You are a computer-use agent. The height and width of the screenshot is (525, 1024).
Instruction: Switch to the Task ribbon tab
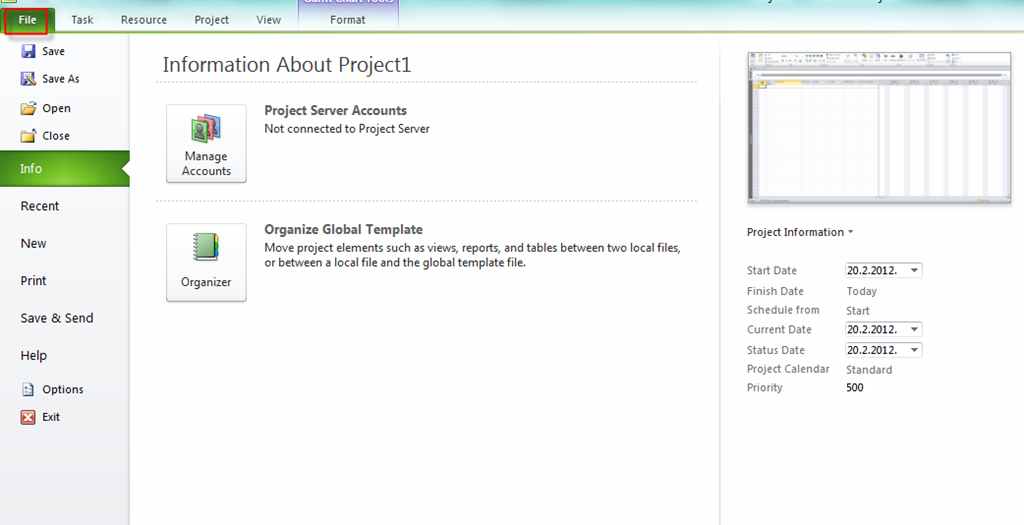tap(82, 20)
